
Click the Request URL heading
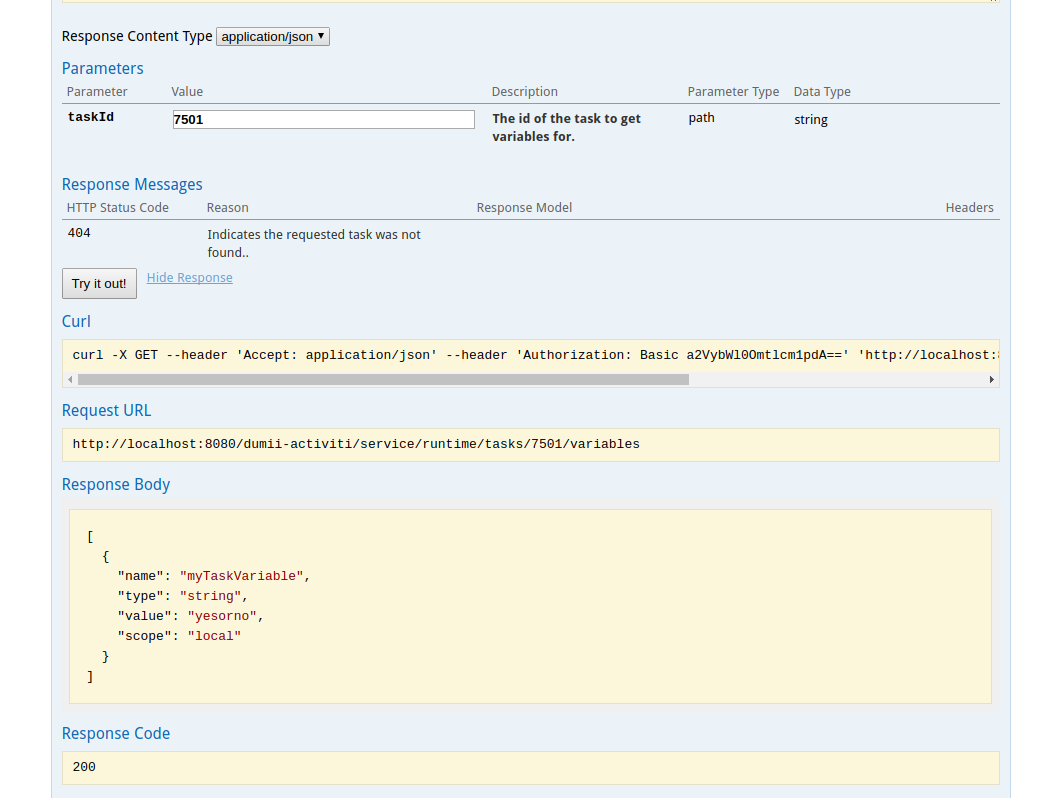tap(107, 410)
